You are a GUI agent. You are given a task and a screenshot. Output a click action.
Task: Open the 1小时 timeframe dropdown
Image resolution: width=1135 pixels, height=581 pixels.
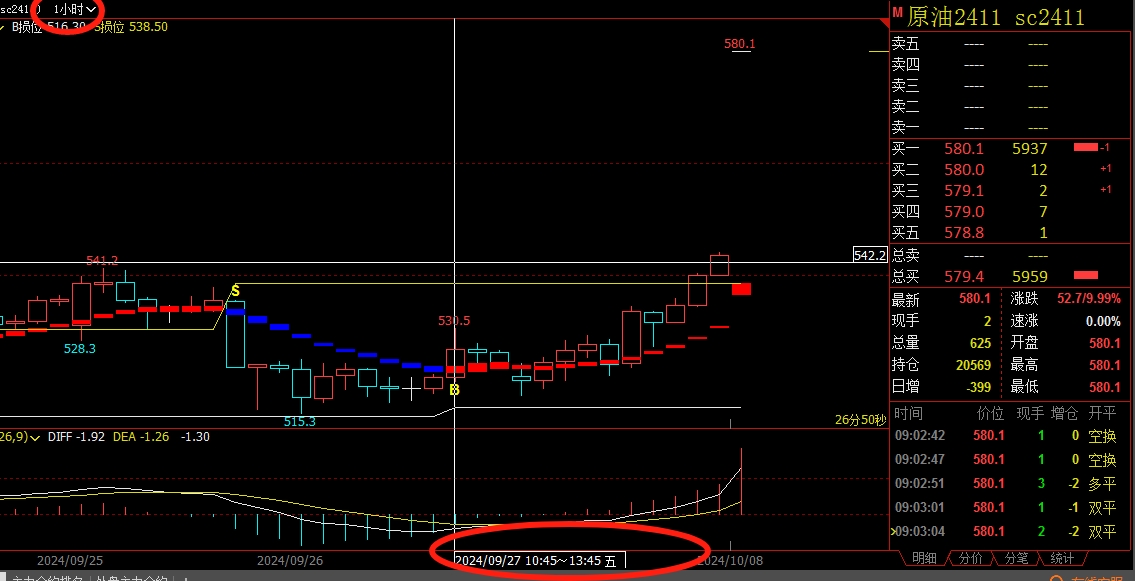75,8
